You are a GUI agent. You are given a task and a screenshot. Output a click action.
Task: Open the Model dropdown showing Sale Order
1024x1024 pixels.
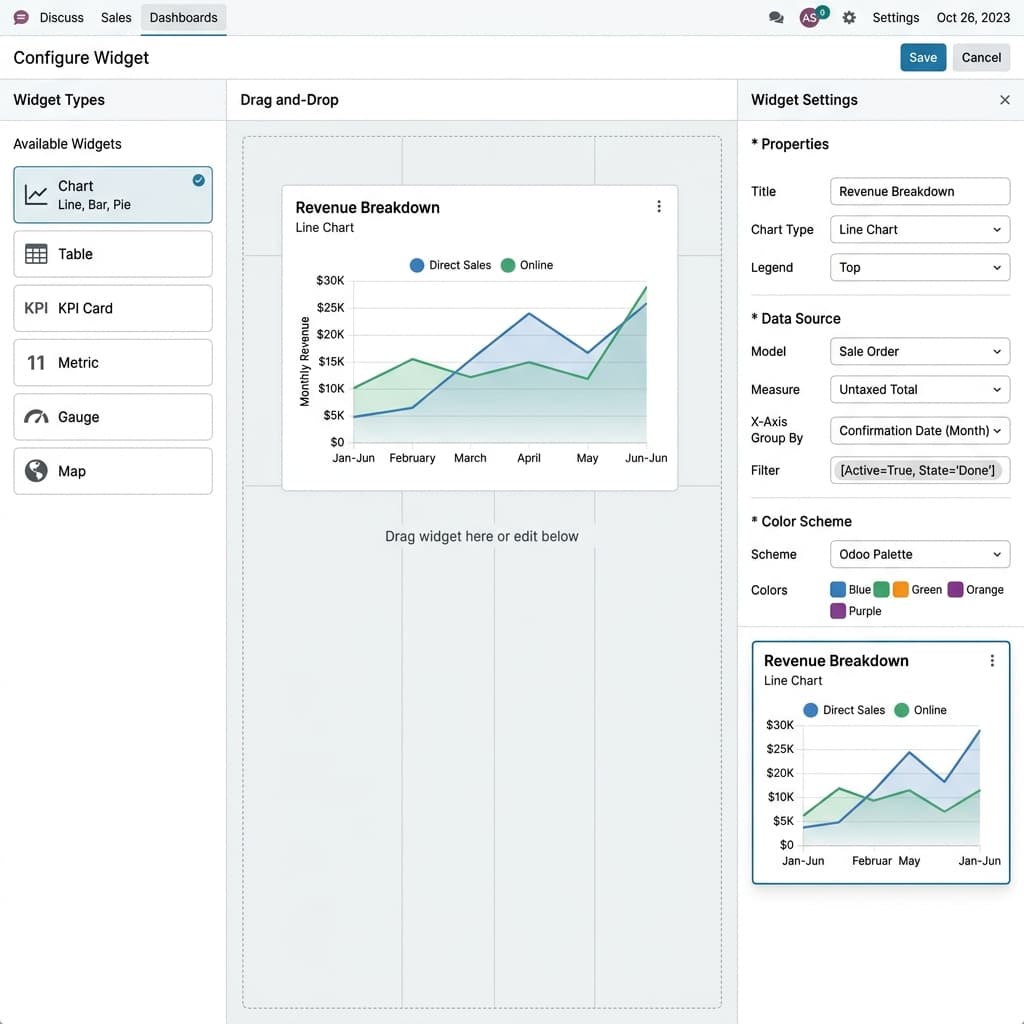(x=920, y=351)
